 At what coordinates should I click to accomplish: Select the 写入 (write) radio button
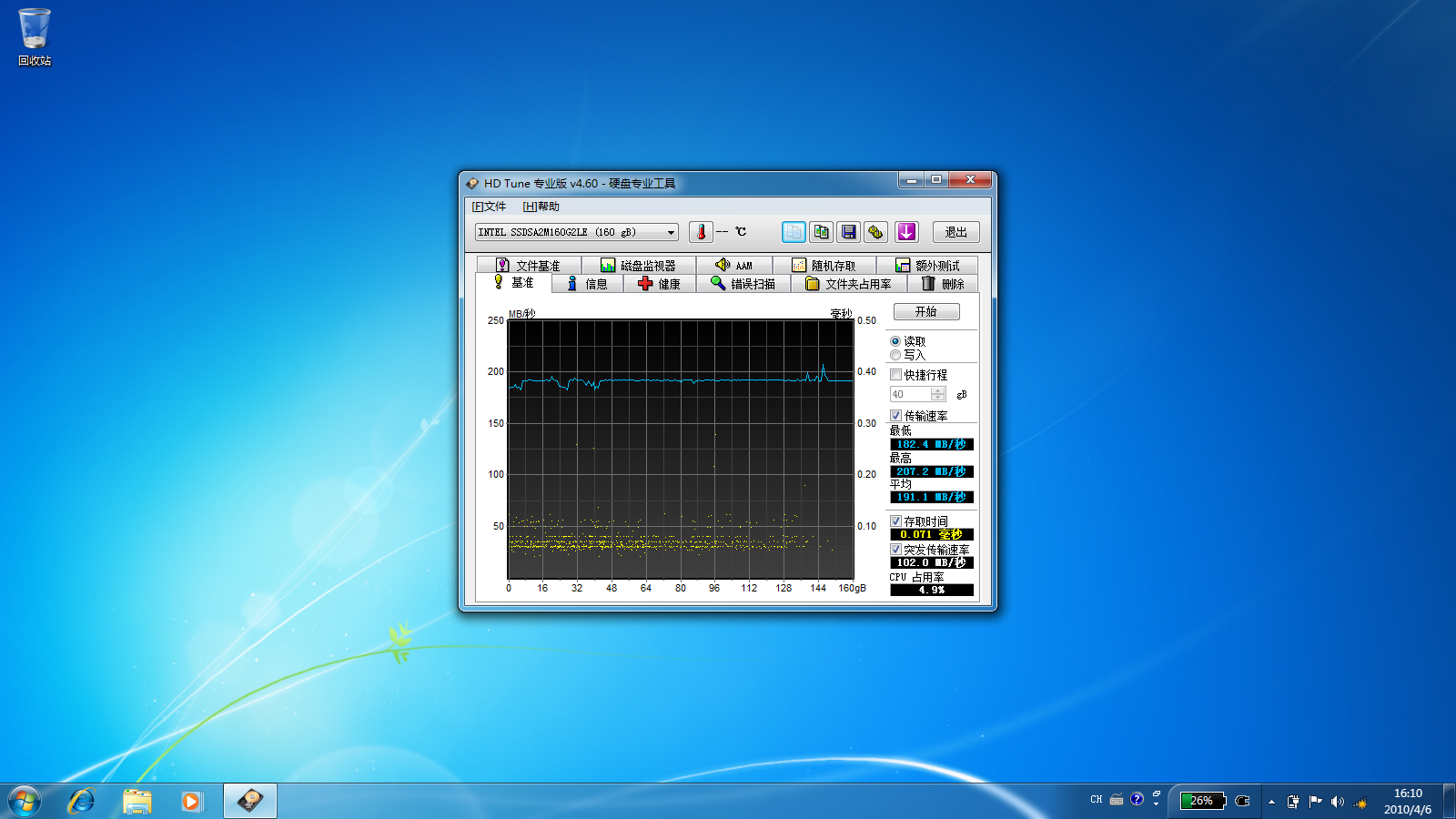pyautogui.click(x=895, y=355)
